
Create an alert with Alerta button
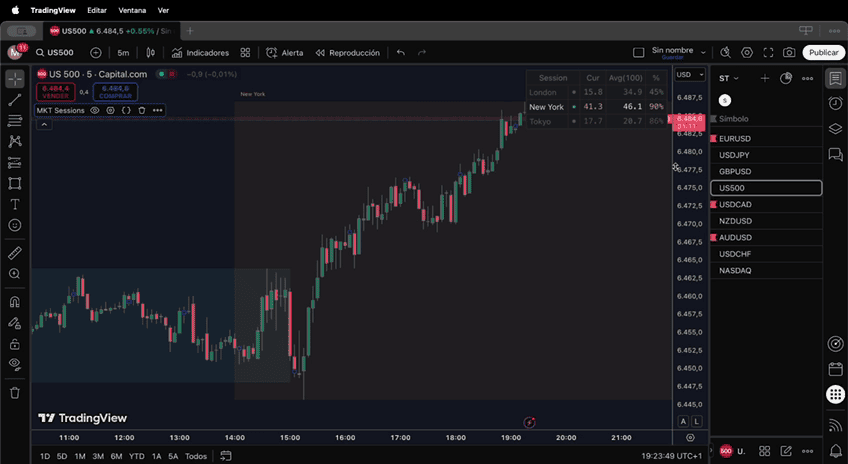tap(285, 53)
